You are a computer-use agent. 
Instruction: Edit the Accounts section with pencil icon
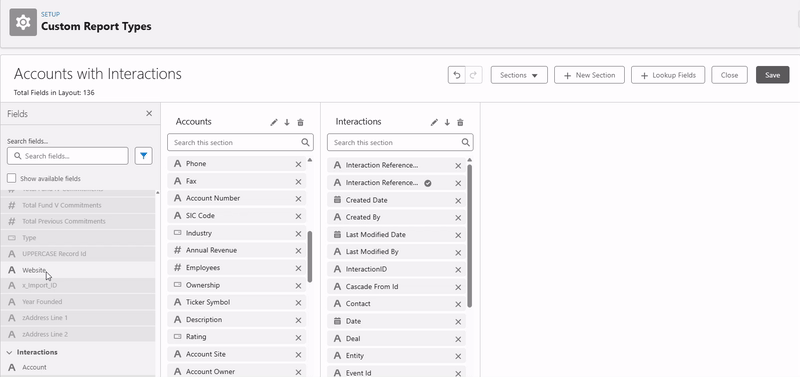[x=274, y=122]
